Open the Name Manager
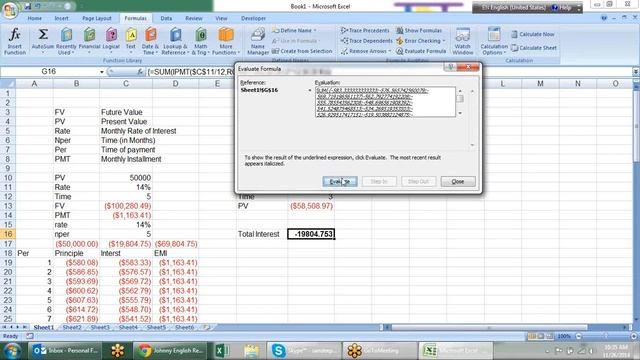This screenshot has height=360, width=640. (x=258, y=41)
